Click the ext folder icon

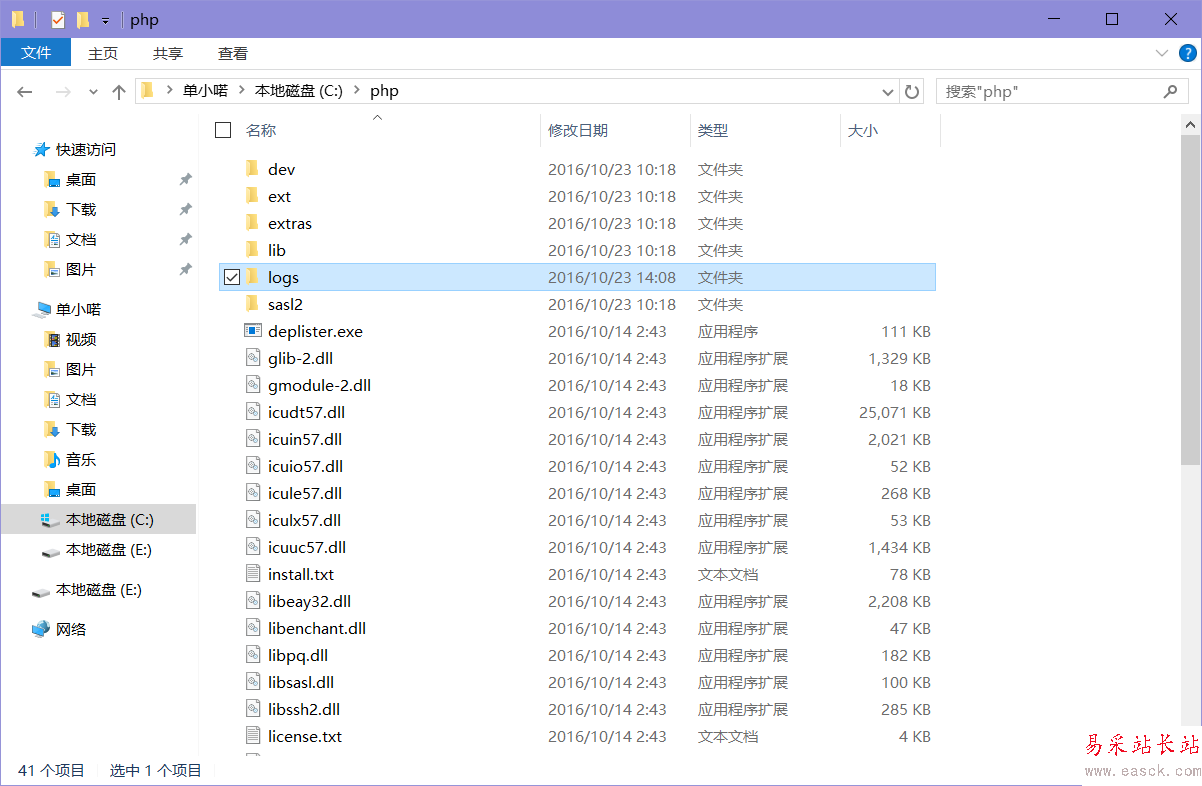252,196
